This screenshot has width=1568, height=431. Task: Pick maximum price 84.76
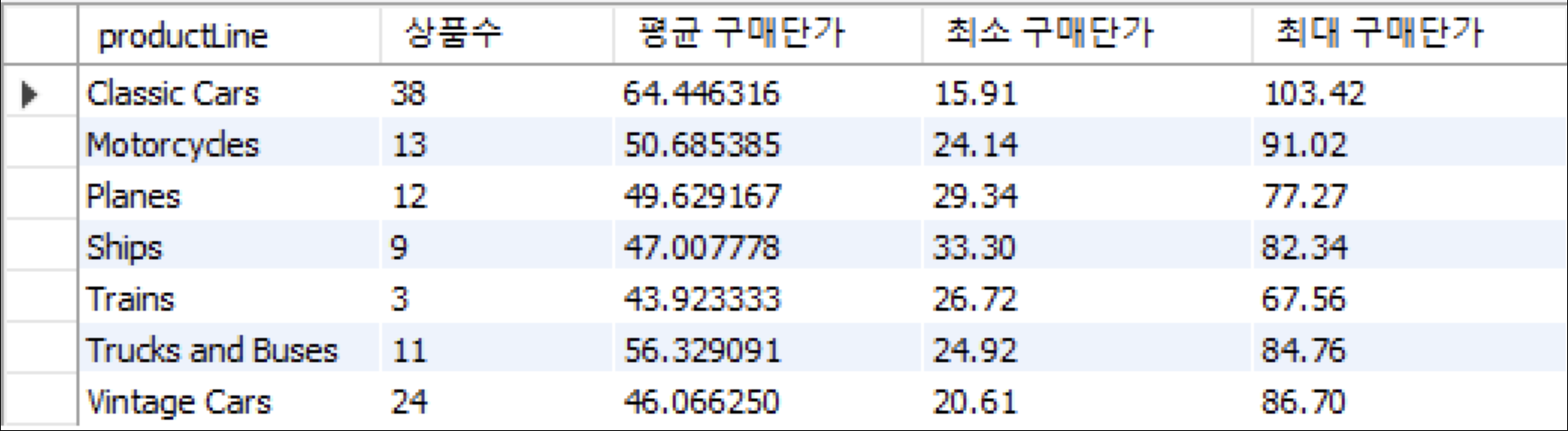[x=1410, y=349]
